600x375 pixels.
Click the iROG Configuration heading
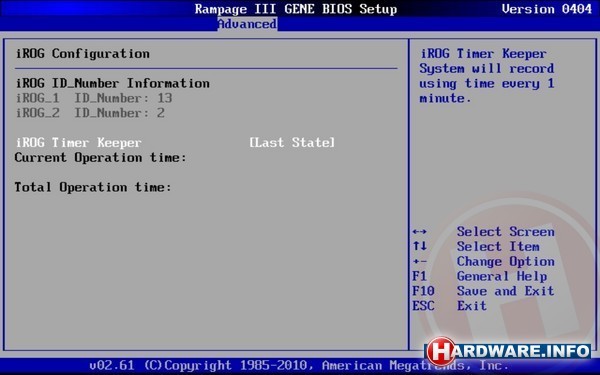click(83, 54)
